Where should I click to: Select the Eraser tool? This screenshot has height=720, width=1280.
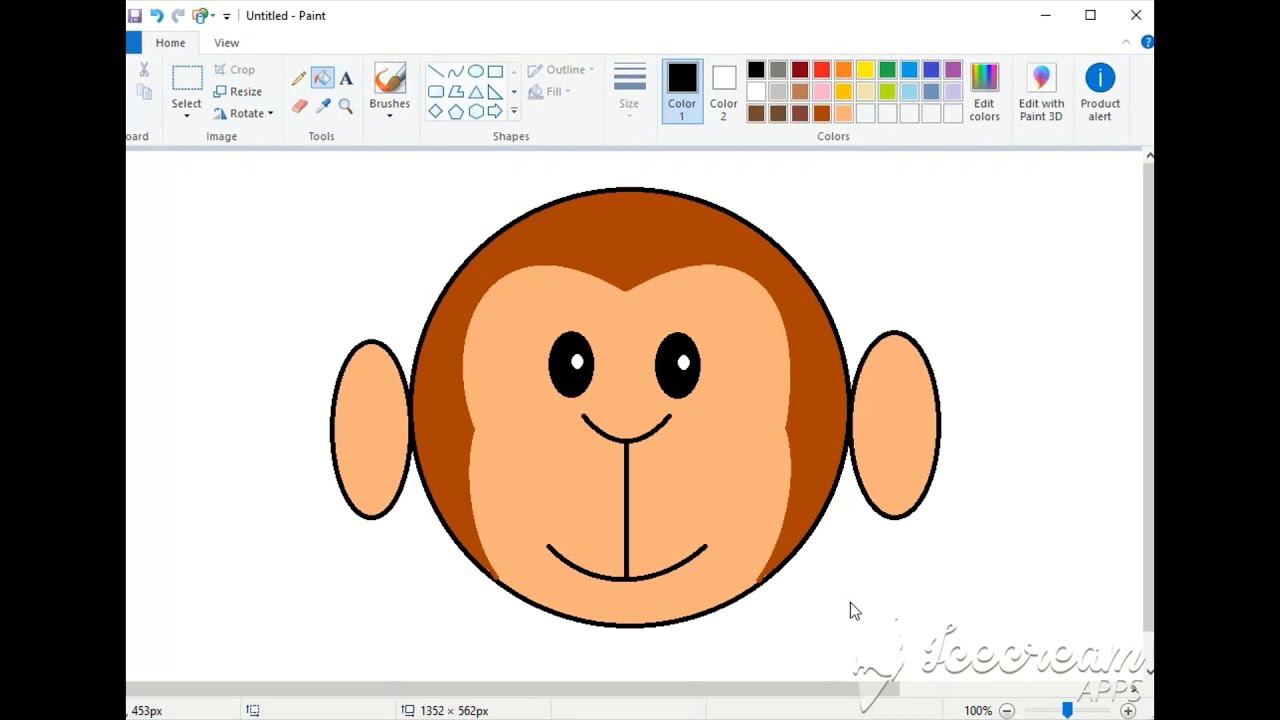[x=299, y=106]
